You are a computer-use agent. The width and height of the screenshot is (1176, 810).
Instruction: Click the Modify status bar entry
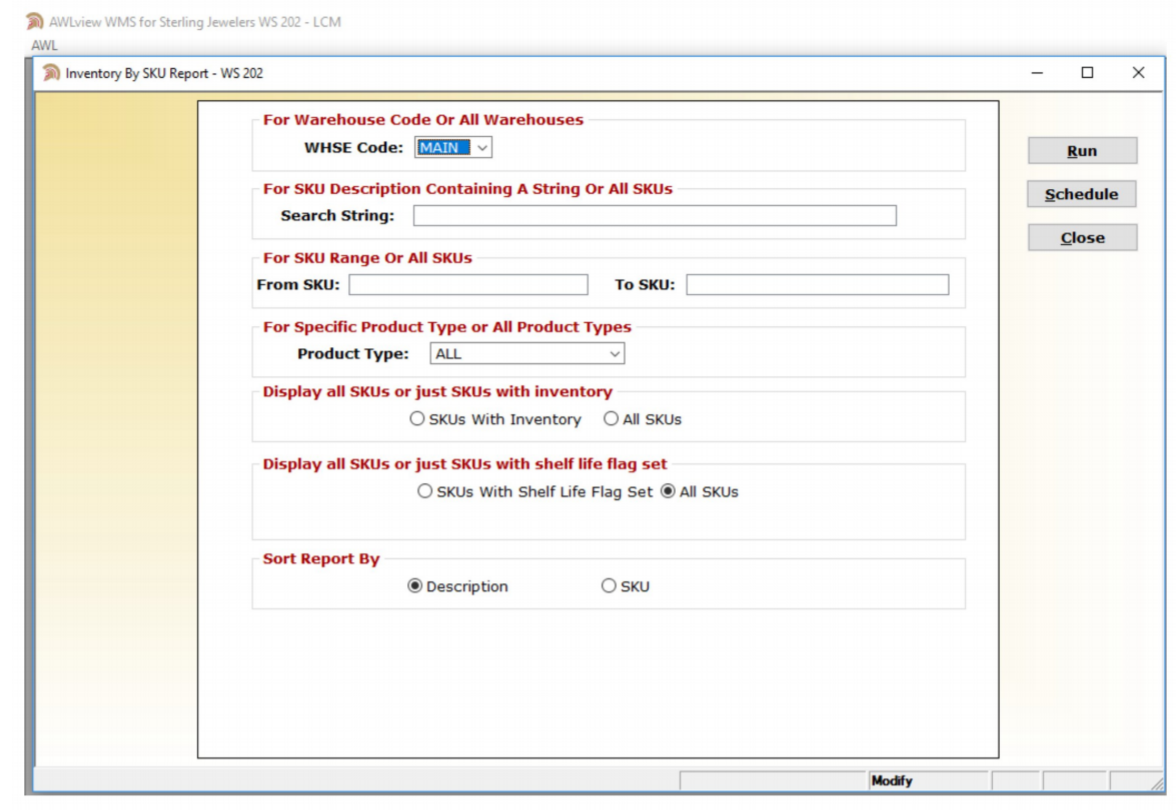[x=892, y=781]
